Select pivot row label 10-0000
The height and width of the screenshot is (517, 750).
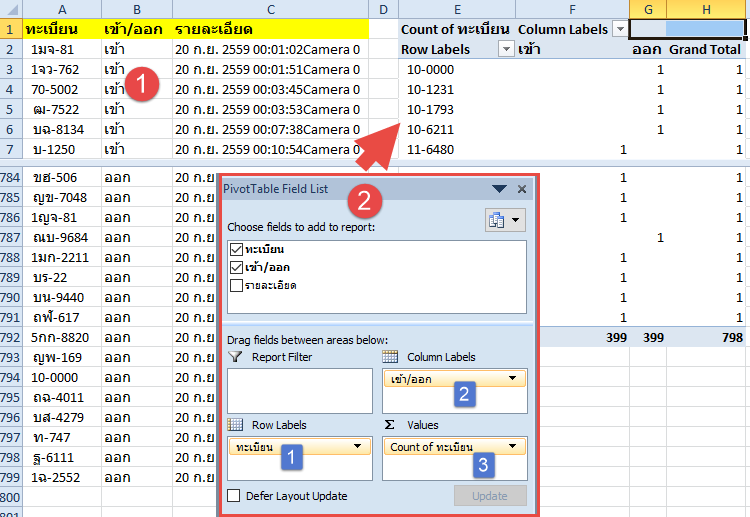click(x=457, y=69)
